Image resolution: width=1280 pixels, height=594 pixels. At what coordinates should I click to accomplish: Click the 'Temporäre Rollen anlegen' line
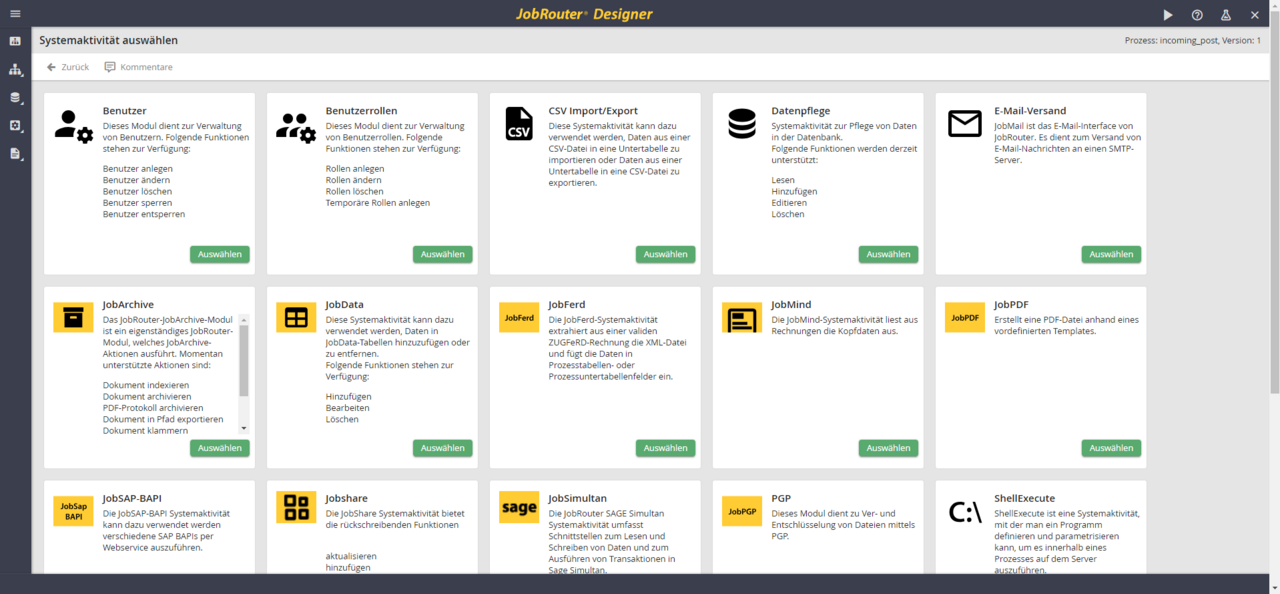coord(378,203)
